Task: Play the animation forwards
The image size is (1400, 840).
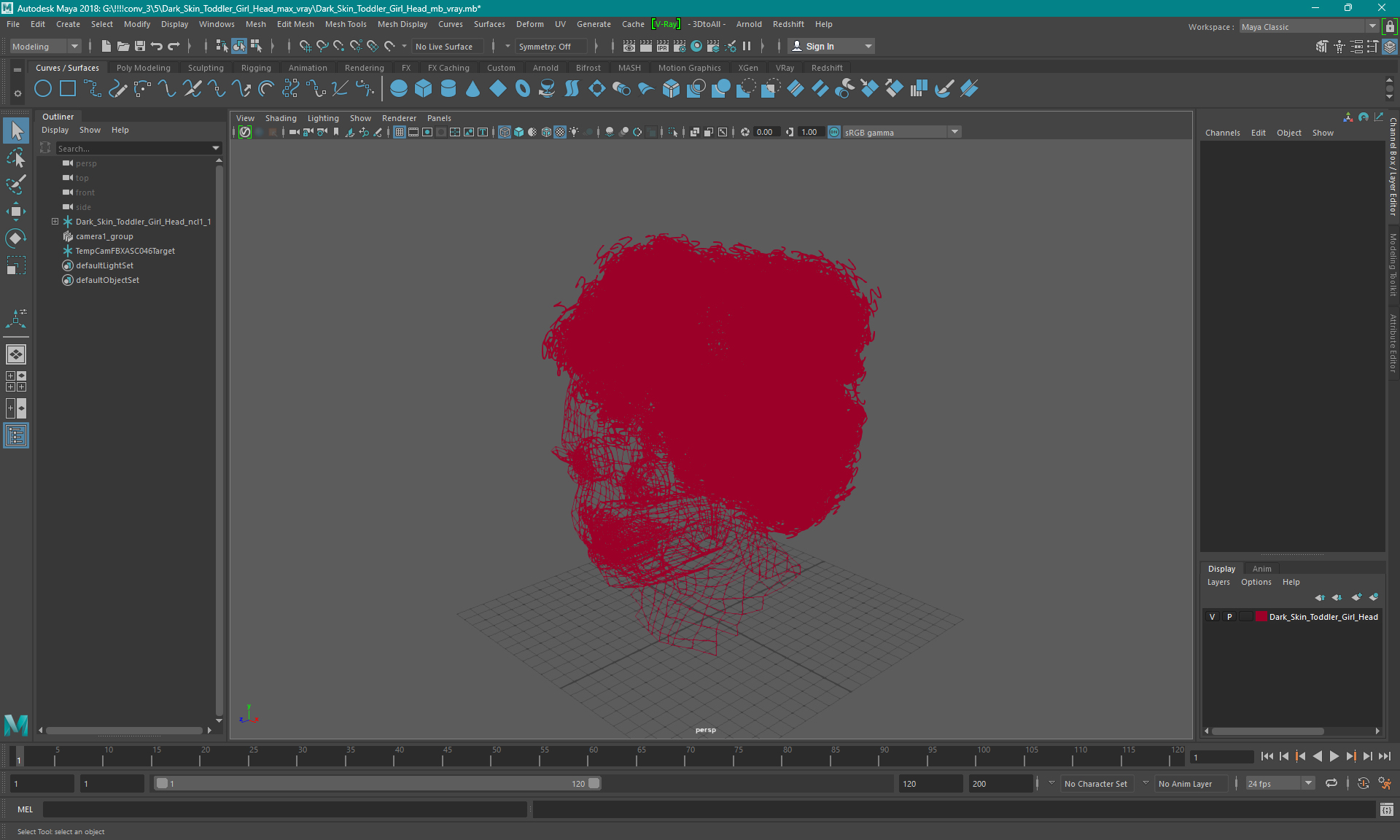Action: 1334,756
